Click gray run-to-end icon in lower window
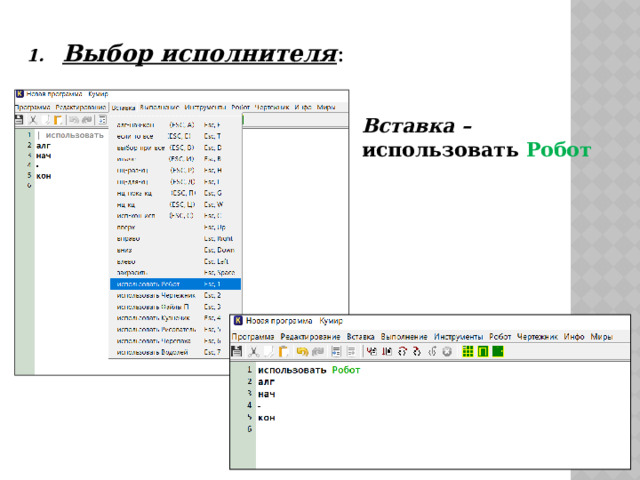The width and height of the screenshot is (640, 480). [432, 351]
